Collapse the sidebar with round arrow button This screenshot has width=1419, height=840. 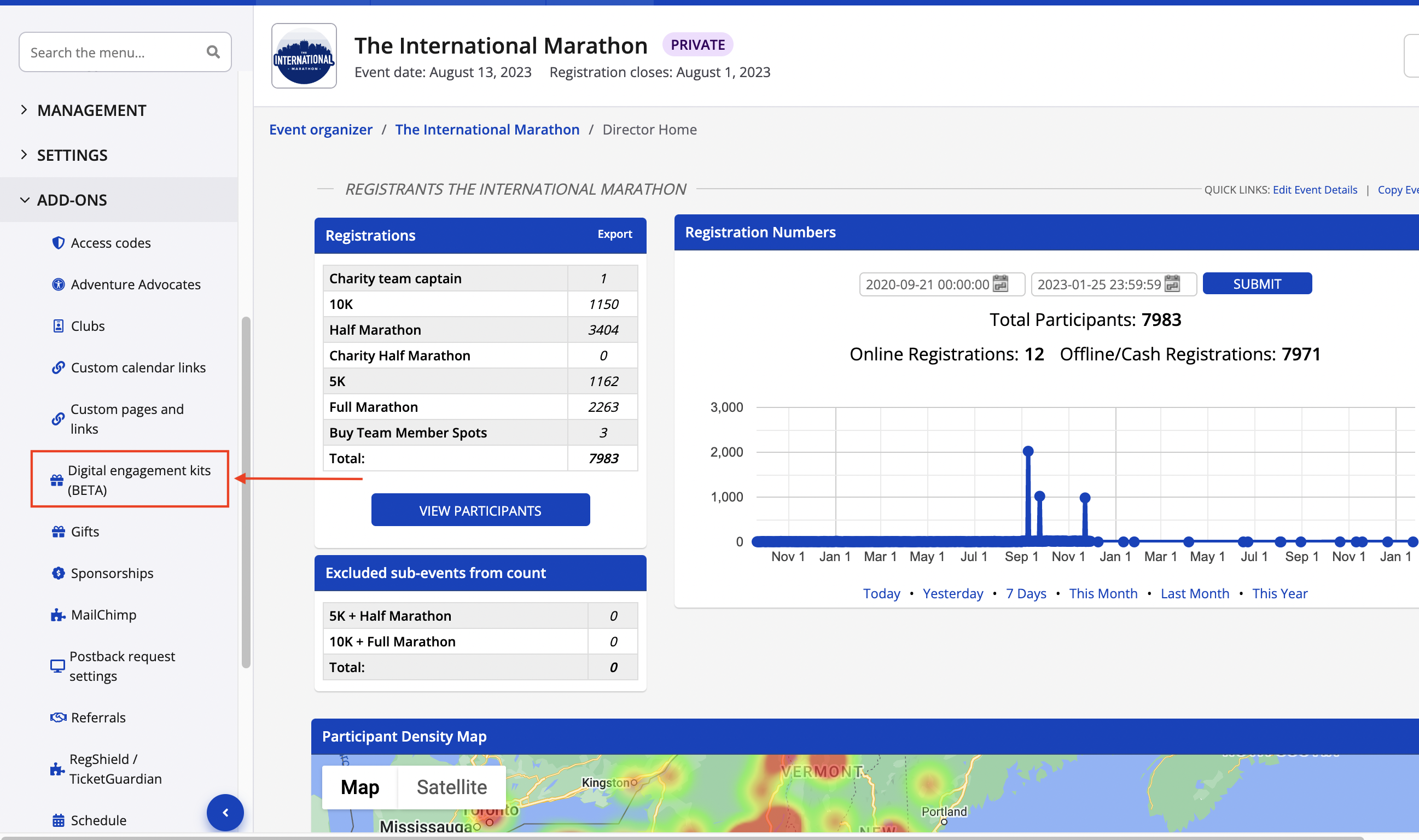point(225,813)
